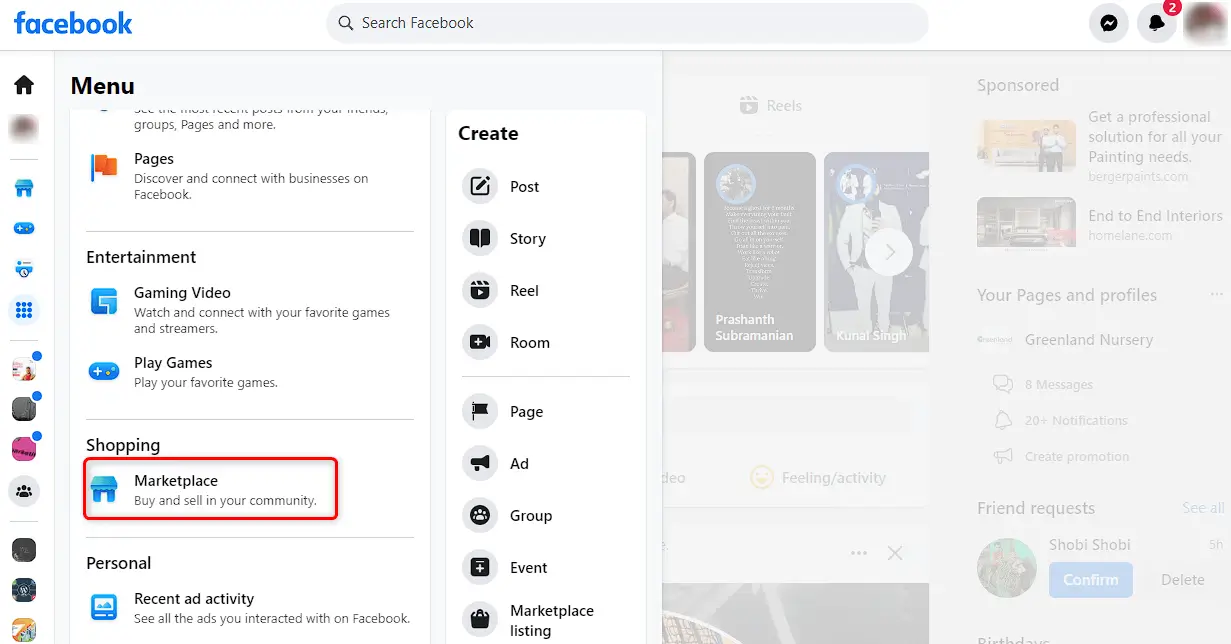The width and height of the screenshot is (1231, 644).
Task: Click the Room video camera icon
Action: [480, 342]
